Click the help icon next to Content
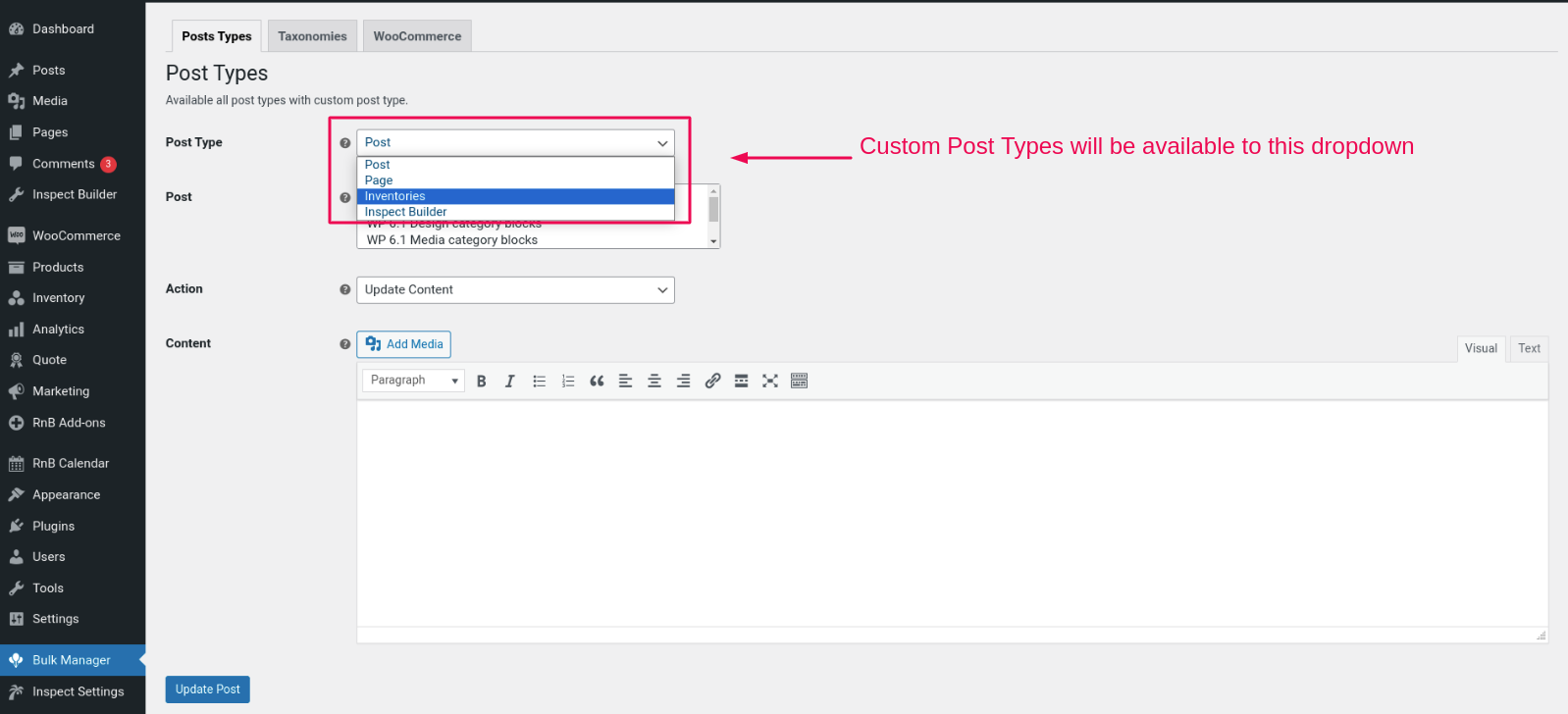This screenshot has width=1568, height=714. pos(344,344)
